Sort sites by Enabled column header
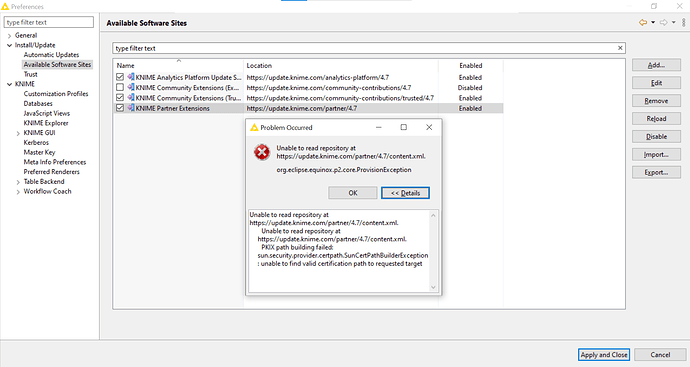Image resolution: width=690 pixels, height=367 pixels. tap(470, 65)
